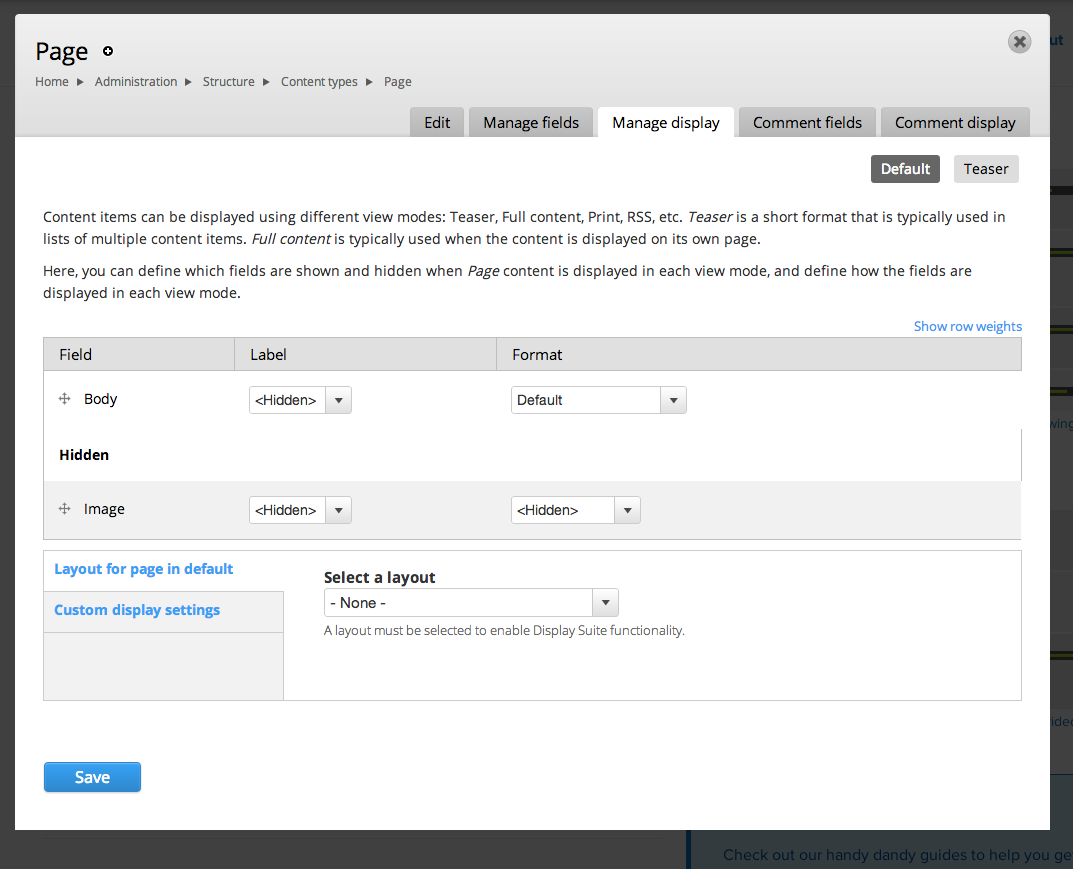
Task: Grab the drag handle for Body field
Action: pos(65,399)
